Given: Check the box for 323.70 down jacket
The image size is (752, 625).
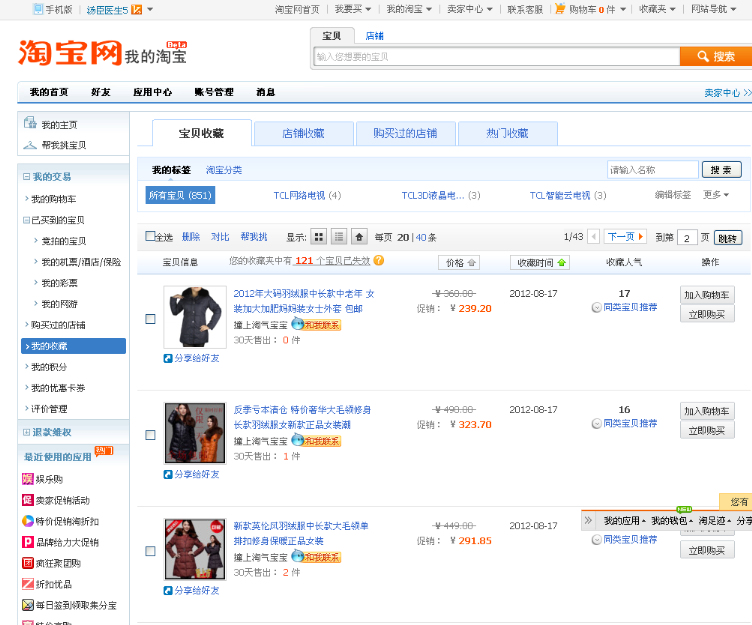Looking at the screenshot, I should tap(150, 435).
